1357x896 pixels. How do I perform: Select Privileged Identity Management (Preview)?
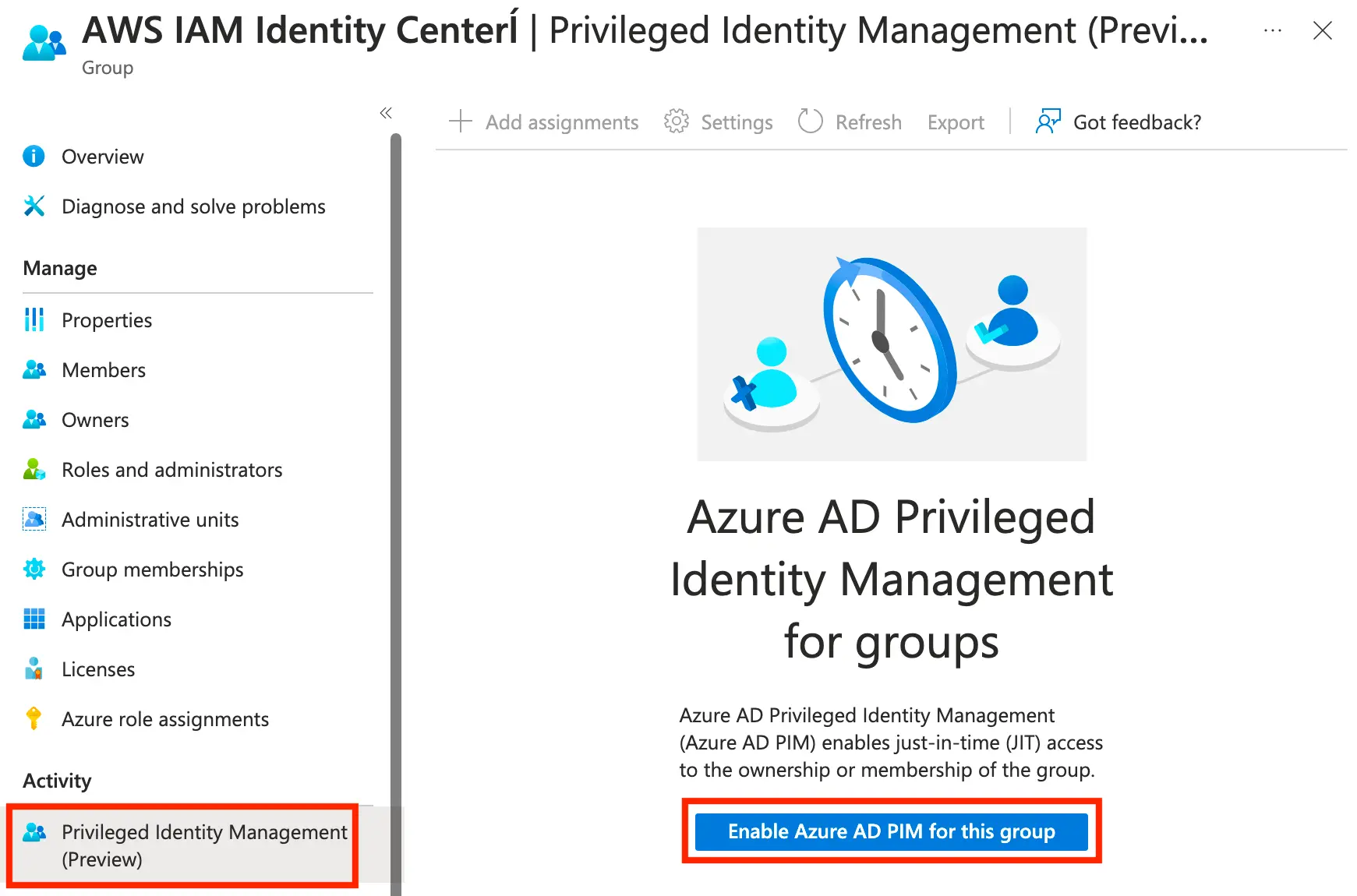[203, 845]
